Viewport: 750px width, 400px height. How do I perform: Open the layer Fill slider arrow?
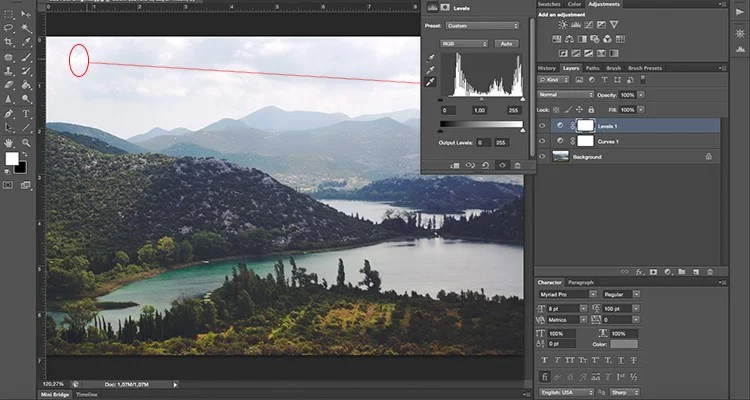point(641,110)
